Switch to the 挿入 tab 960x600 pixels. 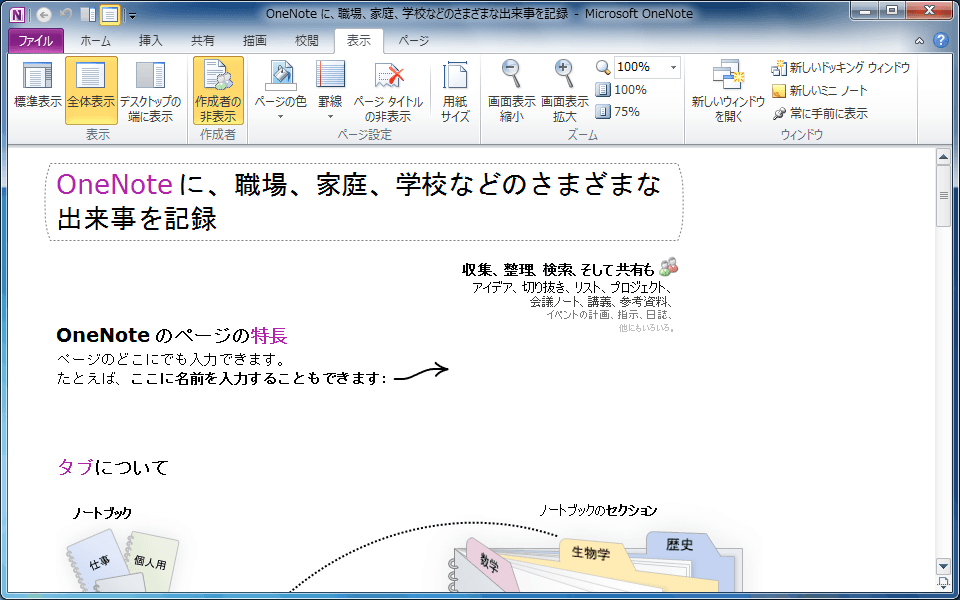(x=151, y=41)
